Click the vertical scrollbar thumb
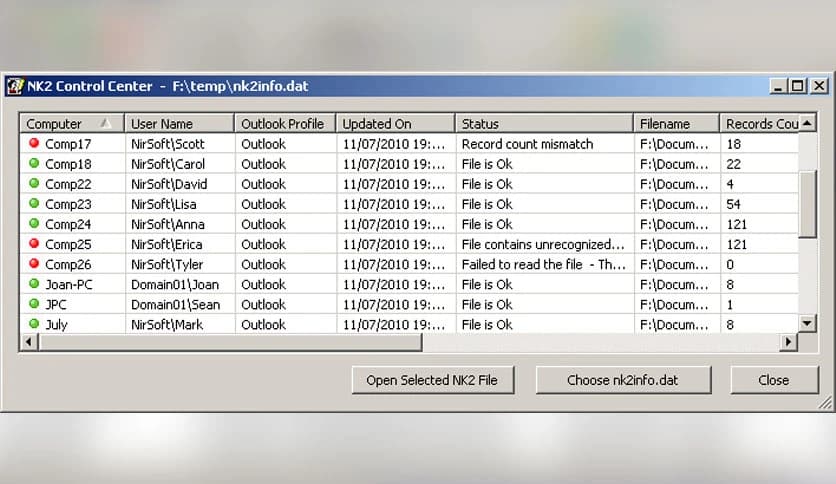The width and height of the screenshot is (836, 484). [807, 204]
